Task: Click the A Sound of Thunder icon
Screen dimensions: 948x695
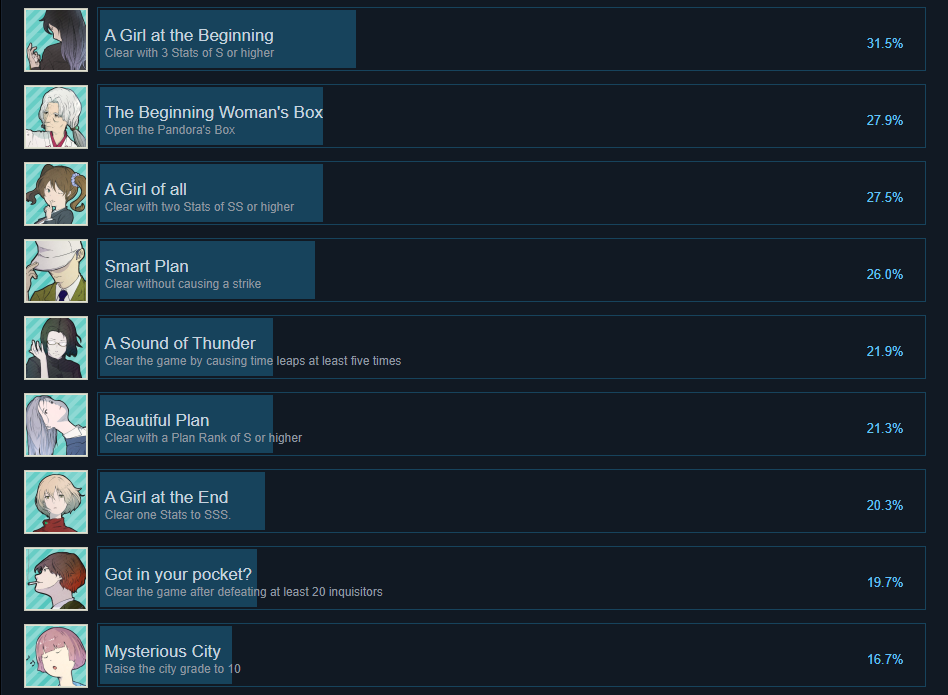Action: 56,348
